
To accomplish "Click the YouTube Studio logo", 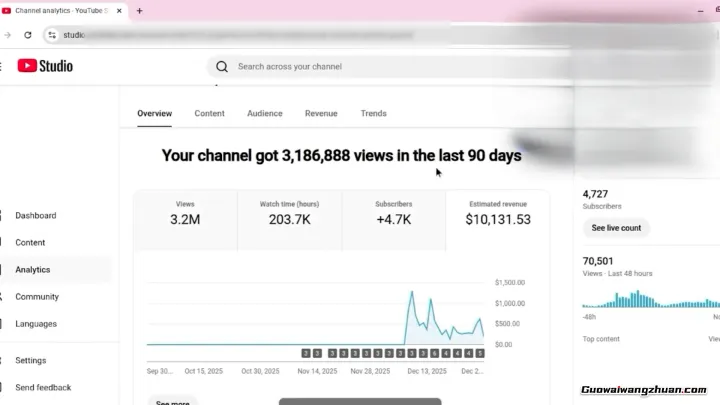I will pyautogui.click(x=45, y=66).
